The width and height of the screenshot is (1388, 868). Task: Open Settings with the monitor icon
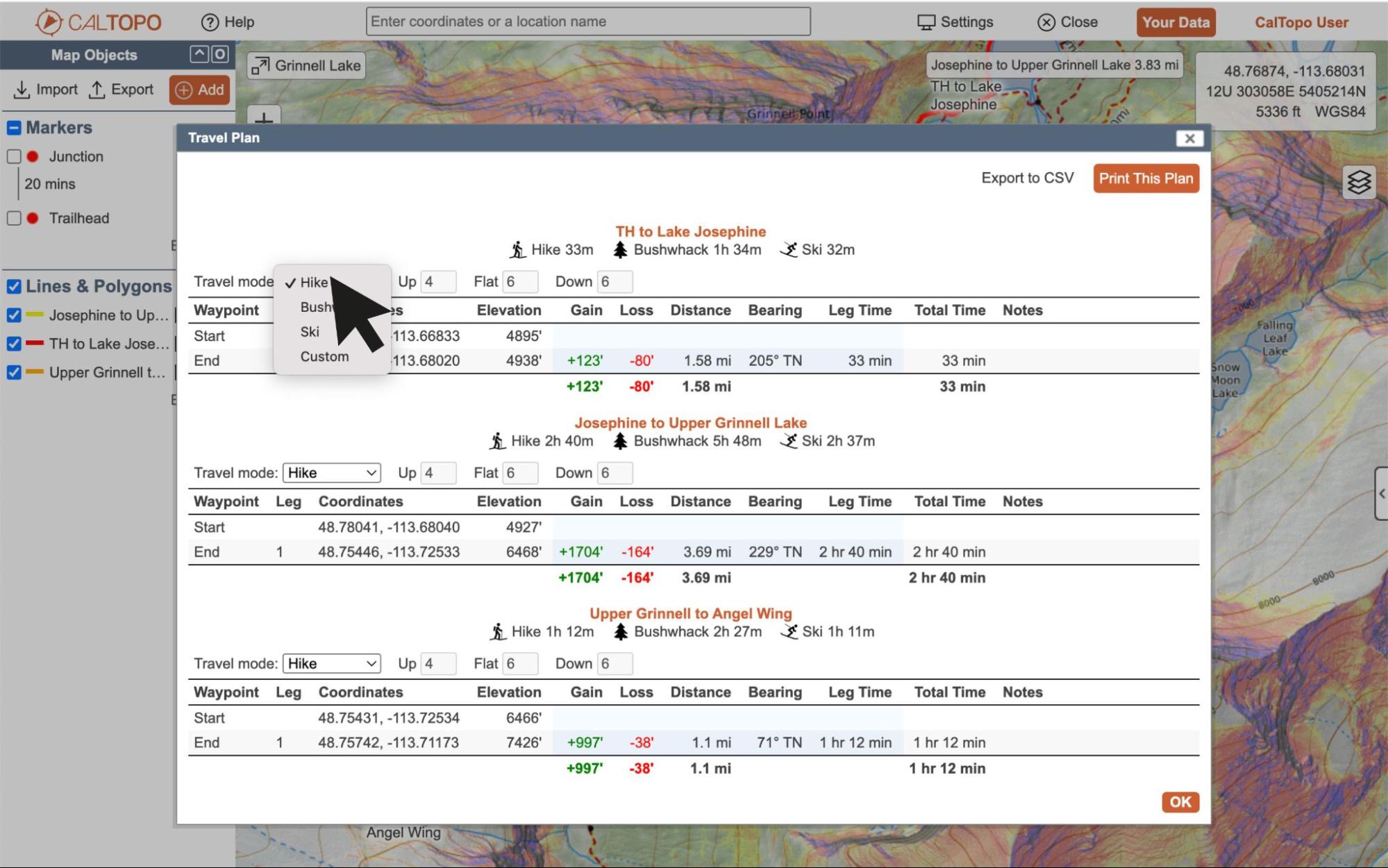pos(926,22)
